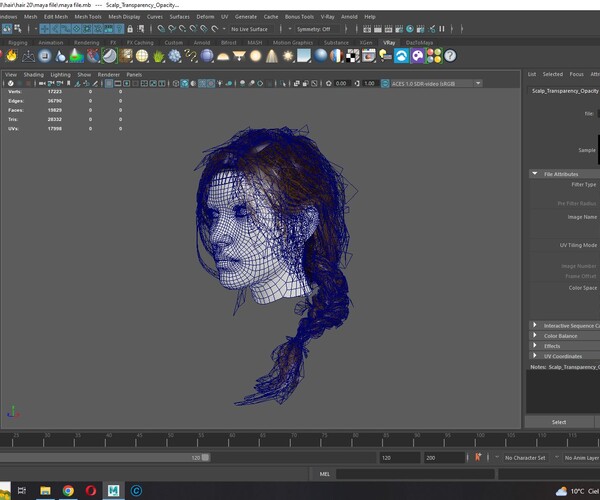Click the blue particle cluster shelf icon
The height and width of the screenshot is (500, 600).
[174, 56]
